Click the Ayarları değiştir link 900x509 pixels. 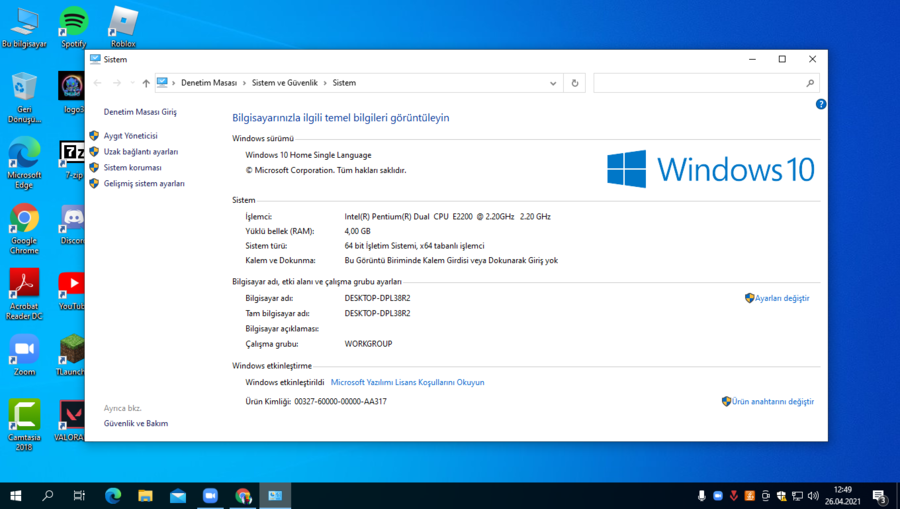tap(781, 298)
